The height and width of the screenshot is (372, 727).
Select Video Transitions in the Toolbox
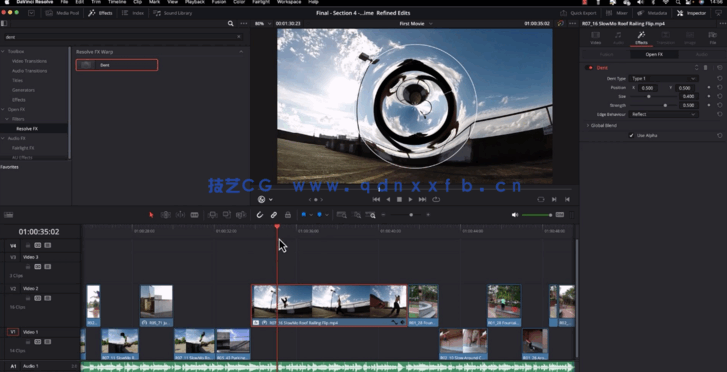click(29, 61)
